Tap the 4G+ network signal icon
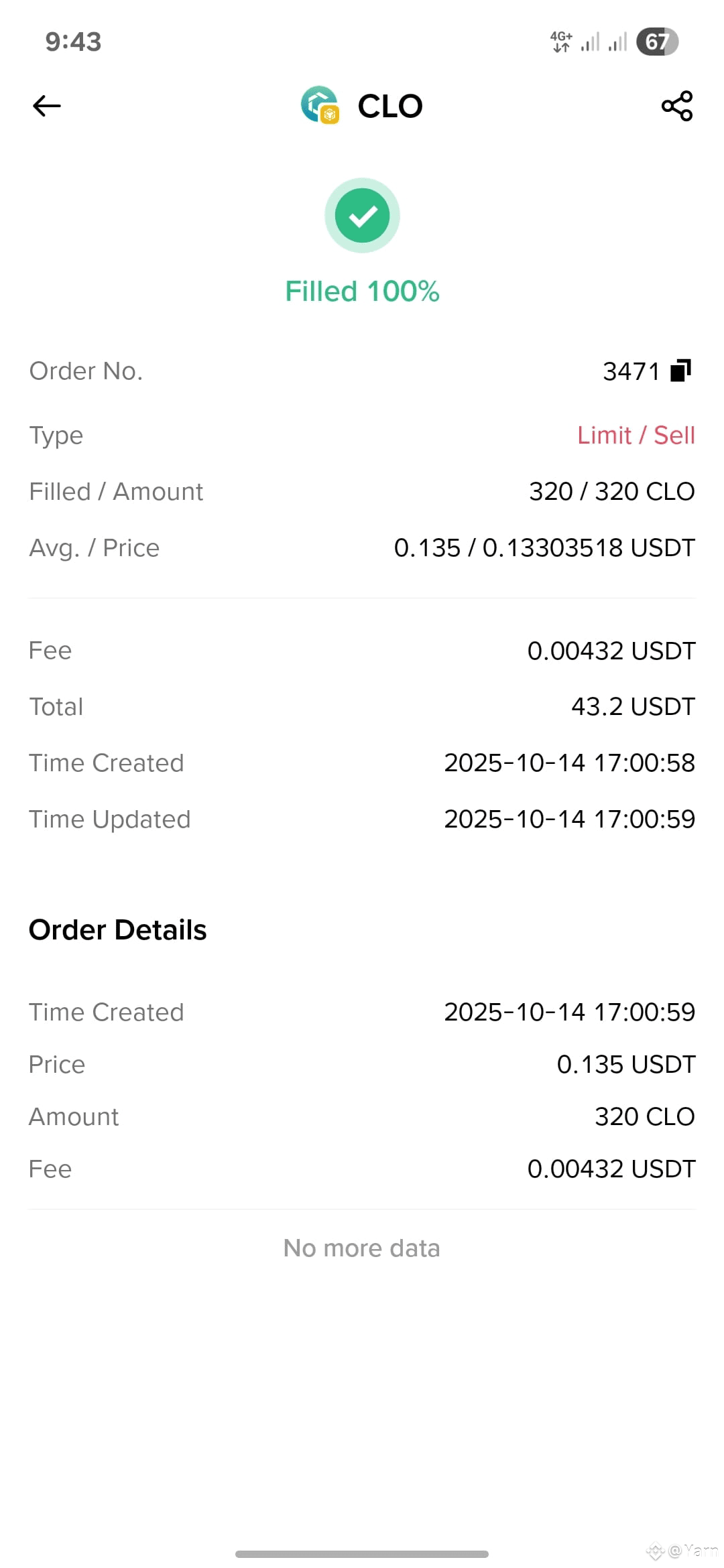The height and width of the screenshot is (1568, 724). [561, 42]
